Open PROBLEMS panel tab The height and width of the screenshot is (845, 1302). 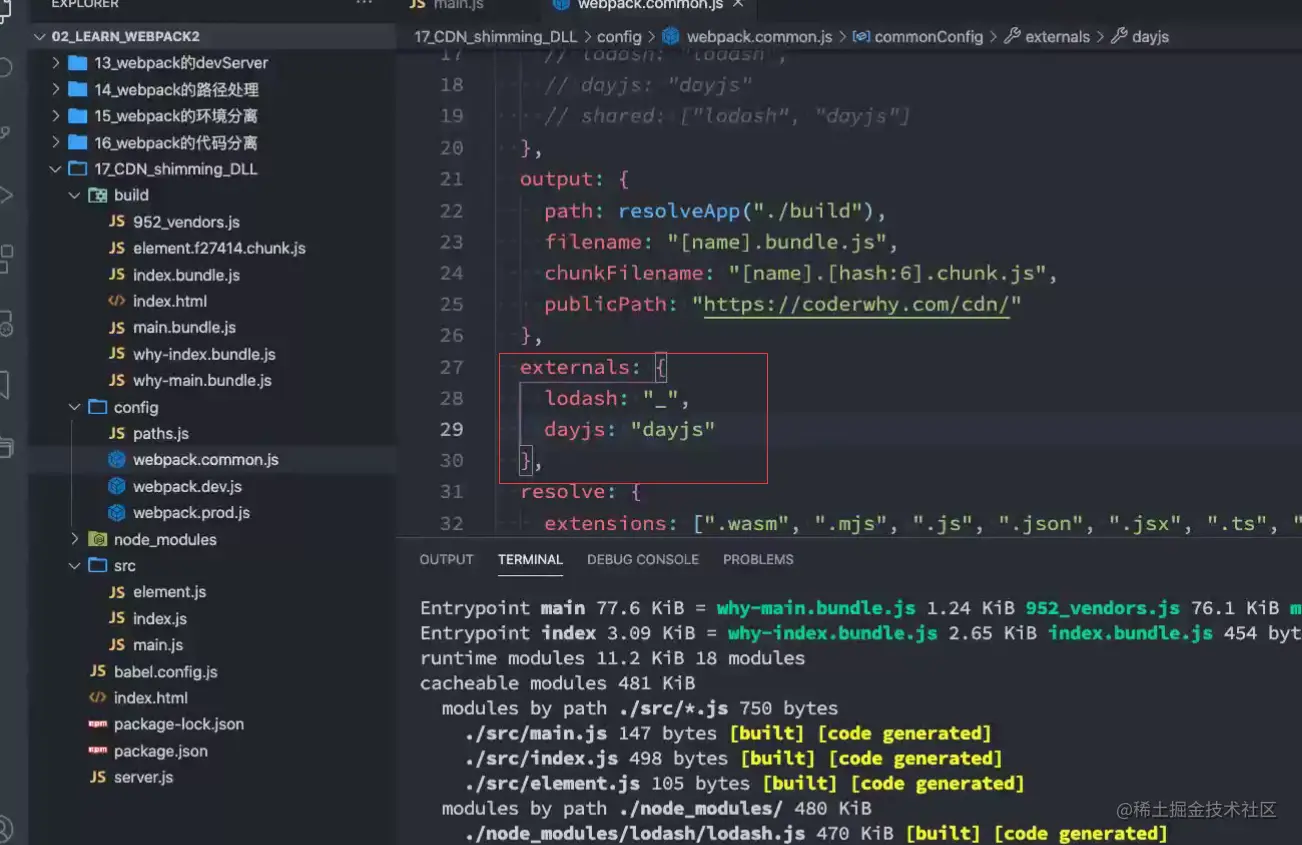(x=758, y=559)
